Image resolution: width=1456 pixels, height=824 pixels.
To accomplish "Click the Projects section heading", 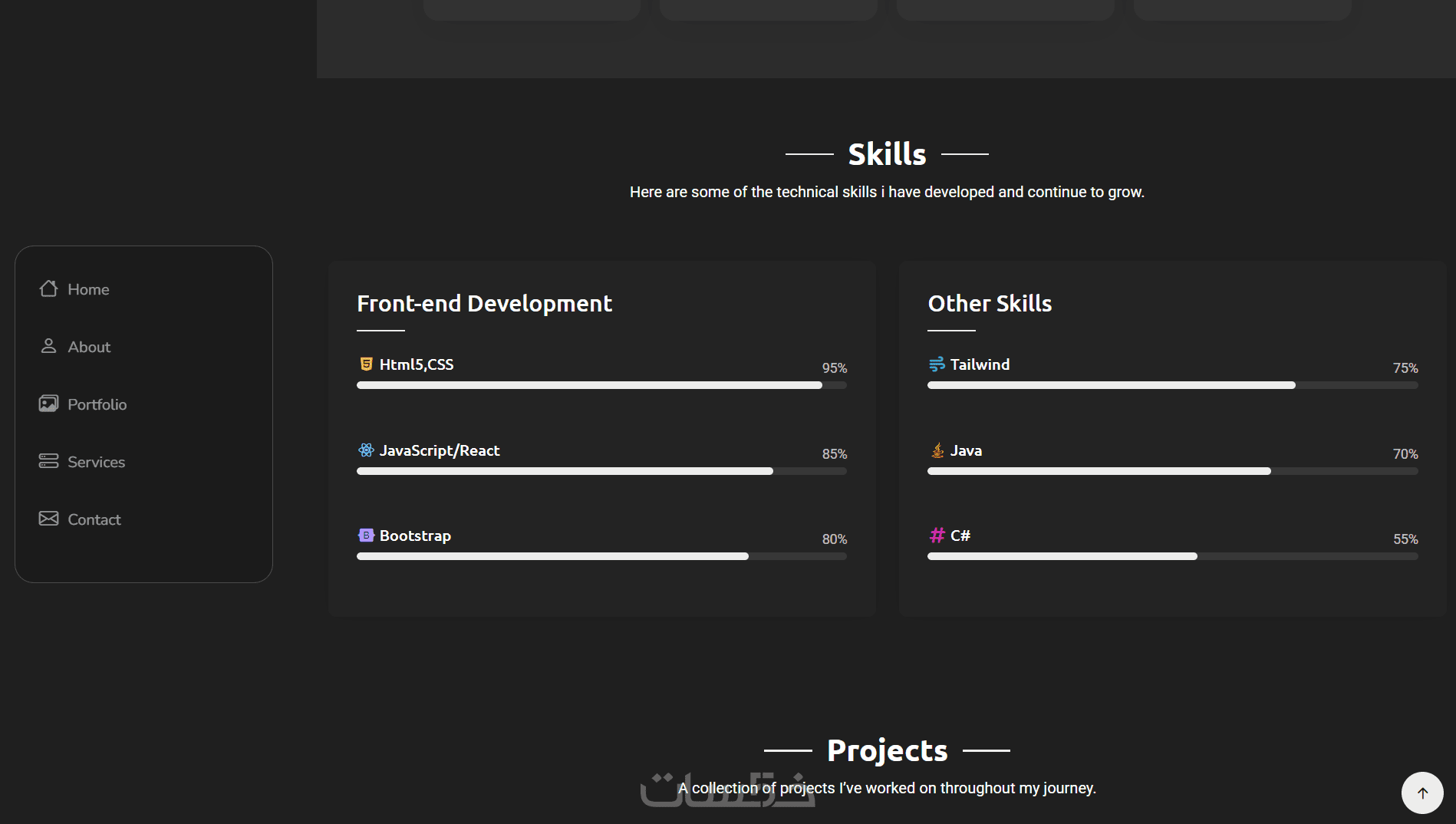I will coord(887,750).
